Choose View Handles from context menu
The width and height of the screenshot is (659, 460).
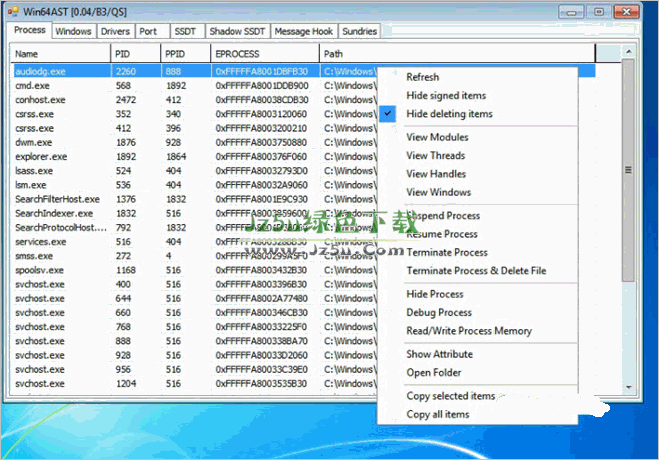point(477,174)
